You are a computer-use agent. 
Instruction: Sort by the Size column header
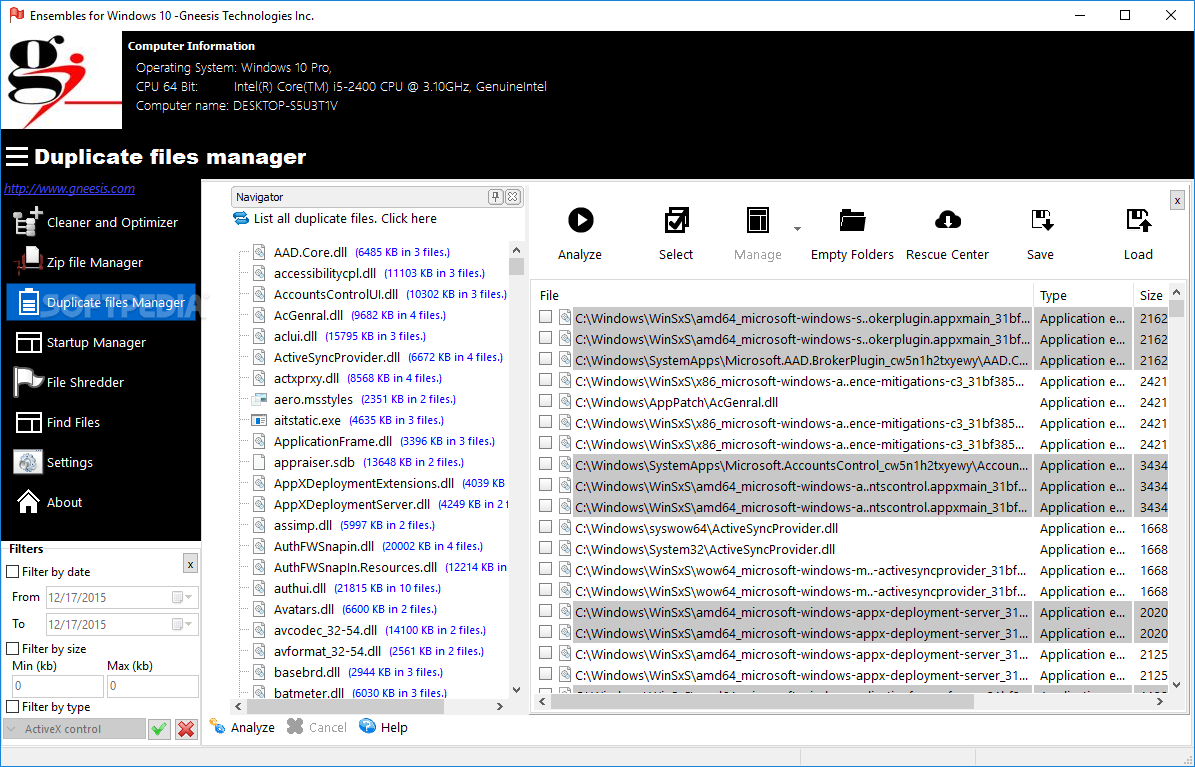click(1151, 295)
